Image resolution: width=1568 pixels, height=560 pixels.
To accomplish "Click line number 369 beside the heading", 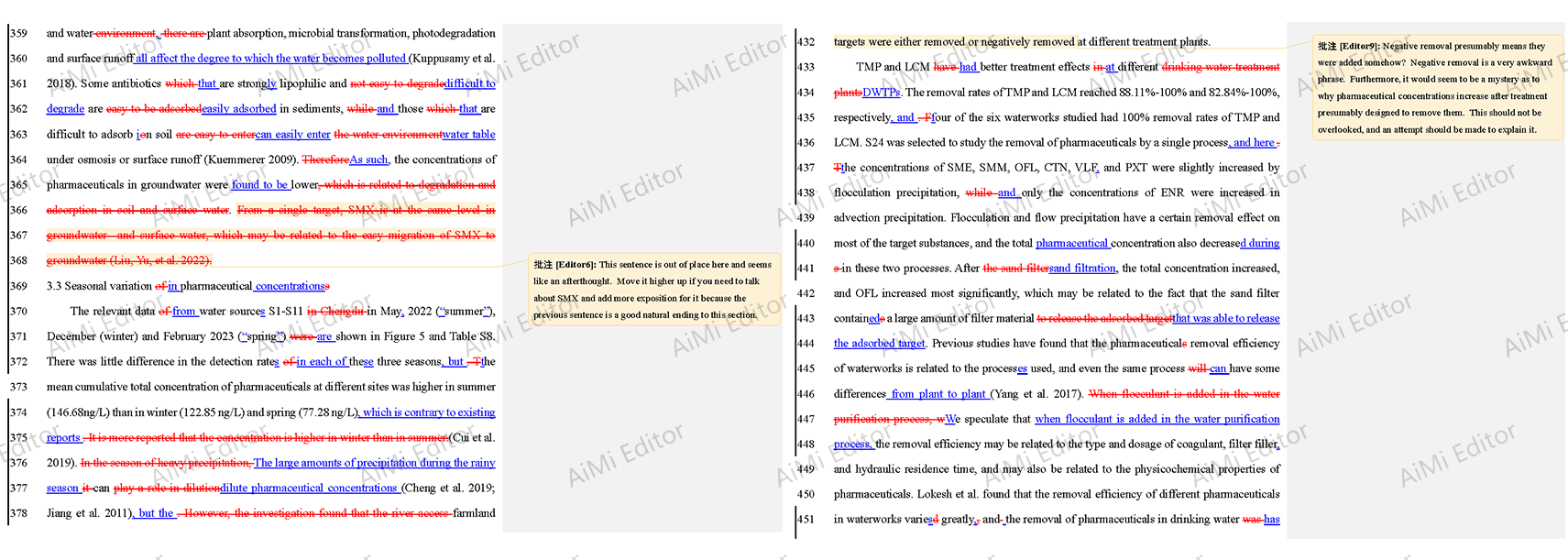I will click(x=19, y=286).
